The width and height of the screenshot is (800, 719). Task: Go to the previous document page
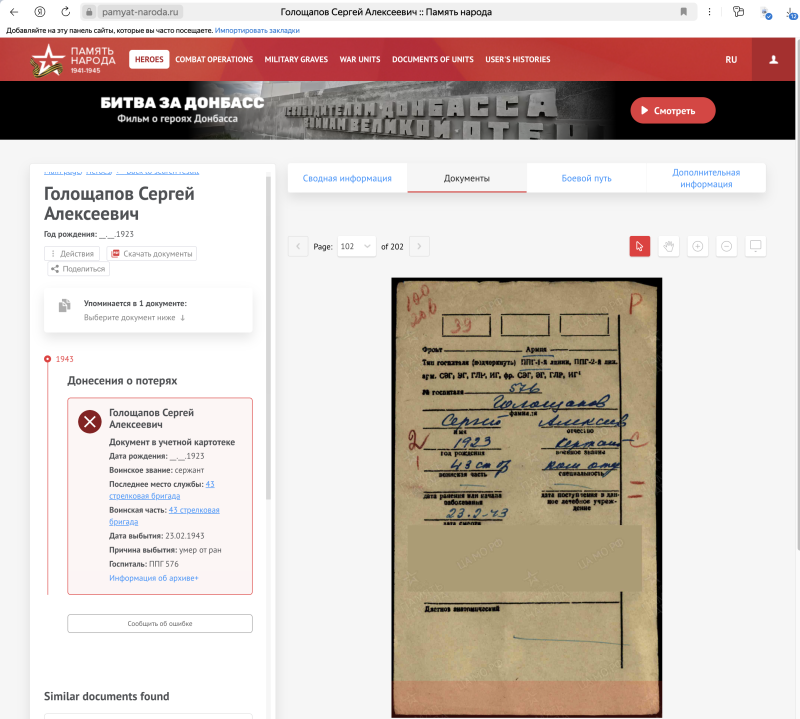click(x=298, y=246)
